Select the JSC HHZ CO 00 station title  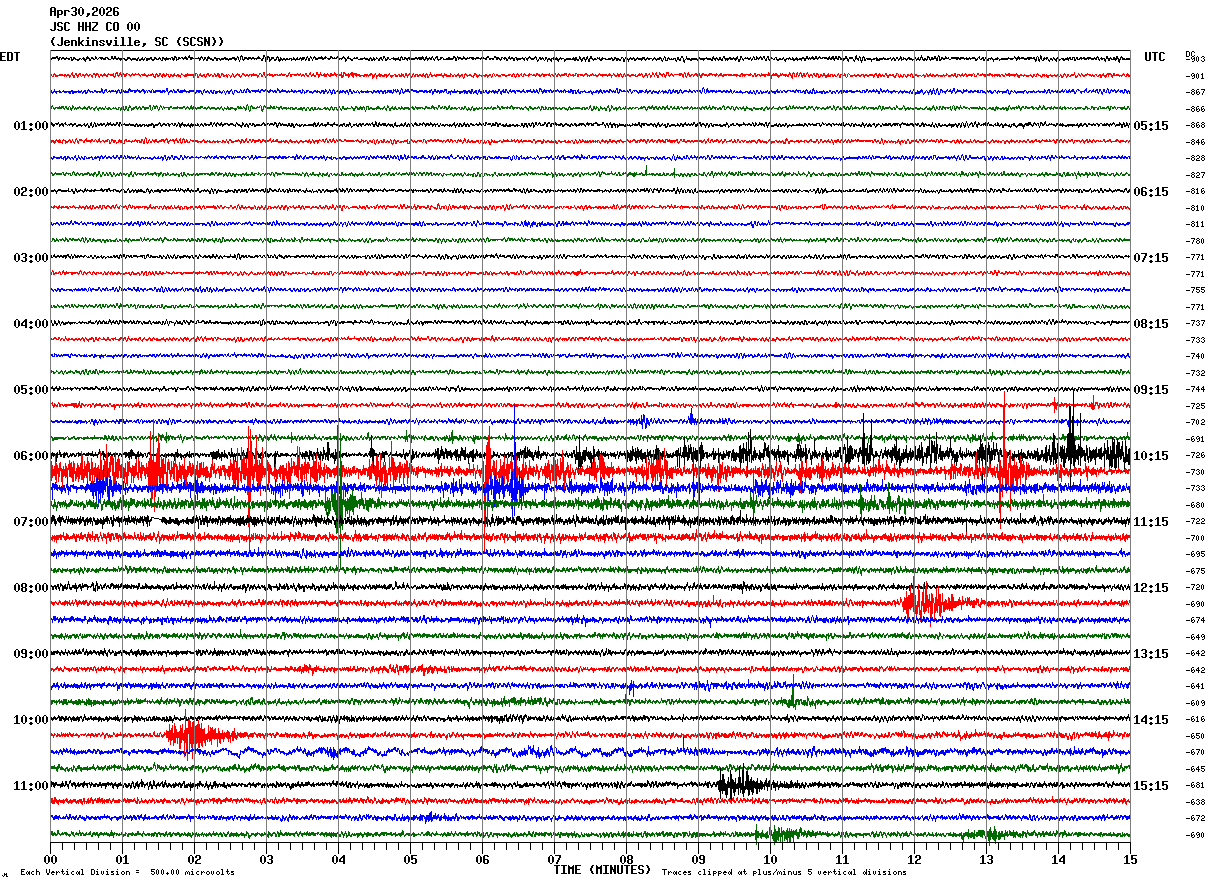pyautogui.click(x=95, y=27)
